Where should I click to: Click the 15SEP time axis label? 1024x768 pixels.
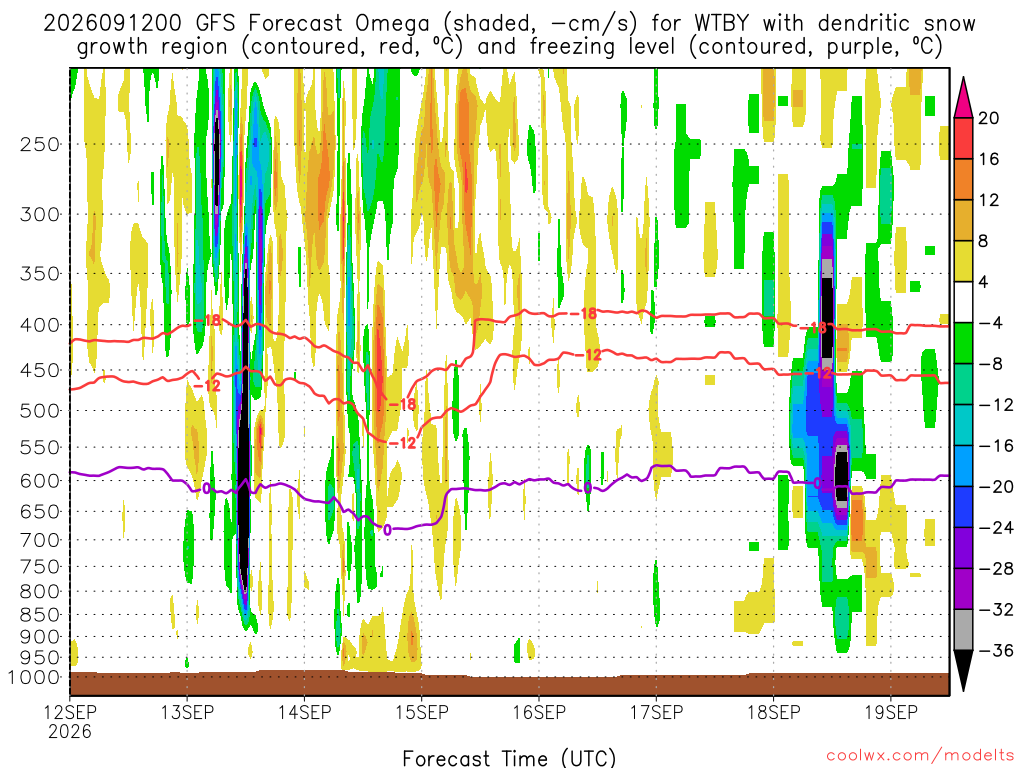pos(422,712)
